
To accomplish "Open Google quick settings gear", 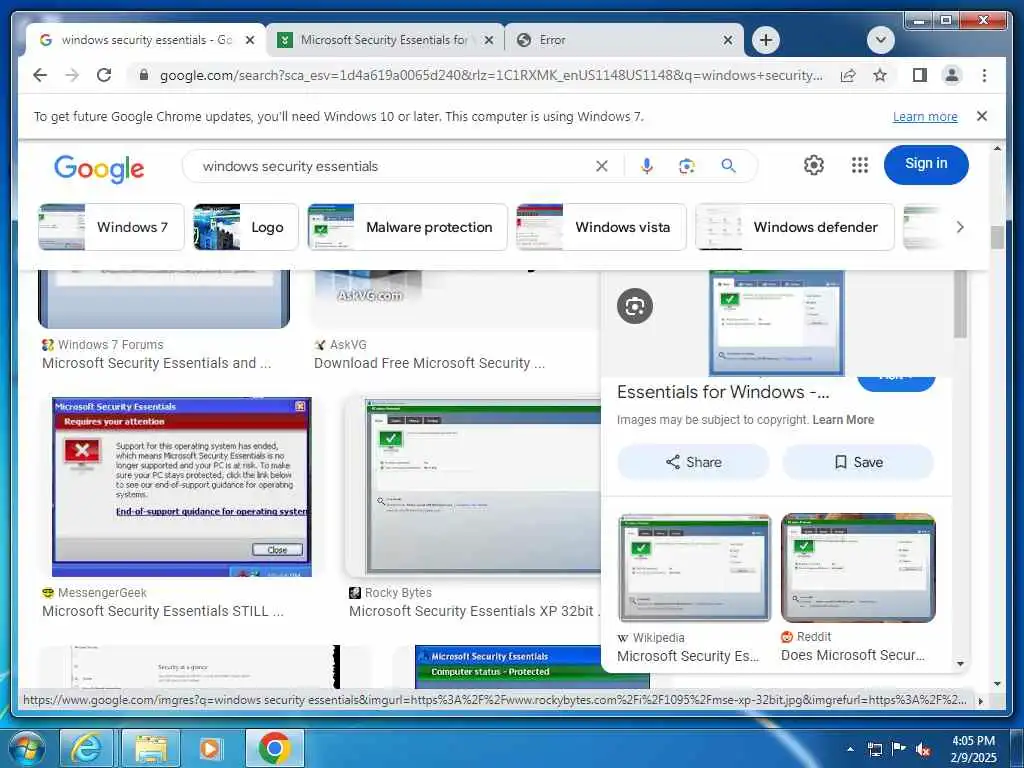I will point(814,165).
